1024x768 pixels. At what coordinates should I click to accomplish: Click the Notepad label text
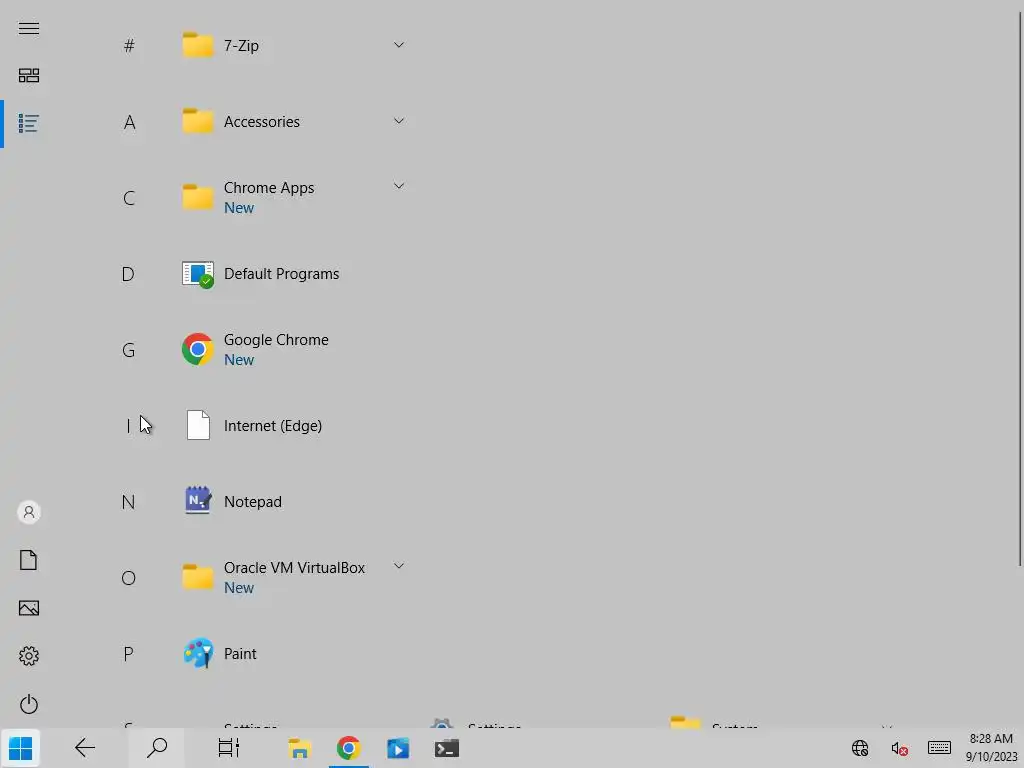[253, 502]
